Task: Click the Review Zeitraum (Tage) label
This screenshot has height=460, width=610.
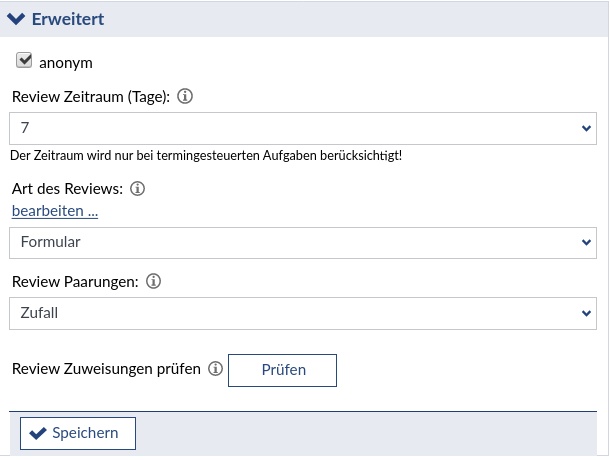Action: (x=90, y=97)
